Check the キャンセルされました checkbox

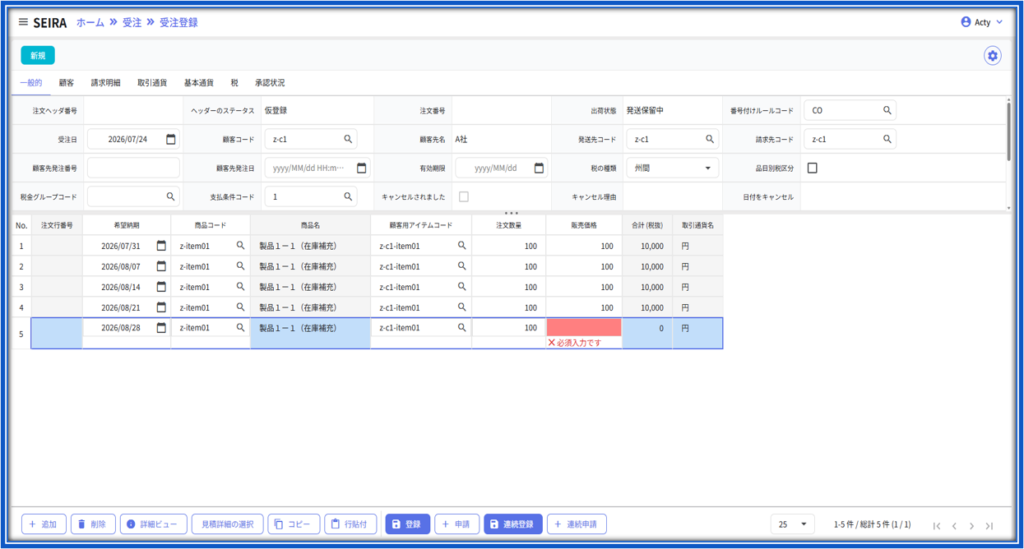[x=464, y=196]
